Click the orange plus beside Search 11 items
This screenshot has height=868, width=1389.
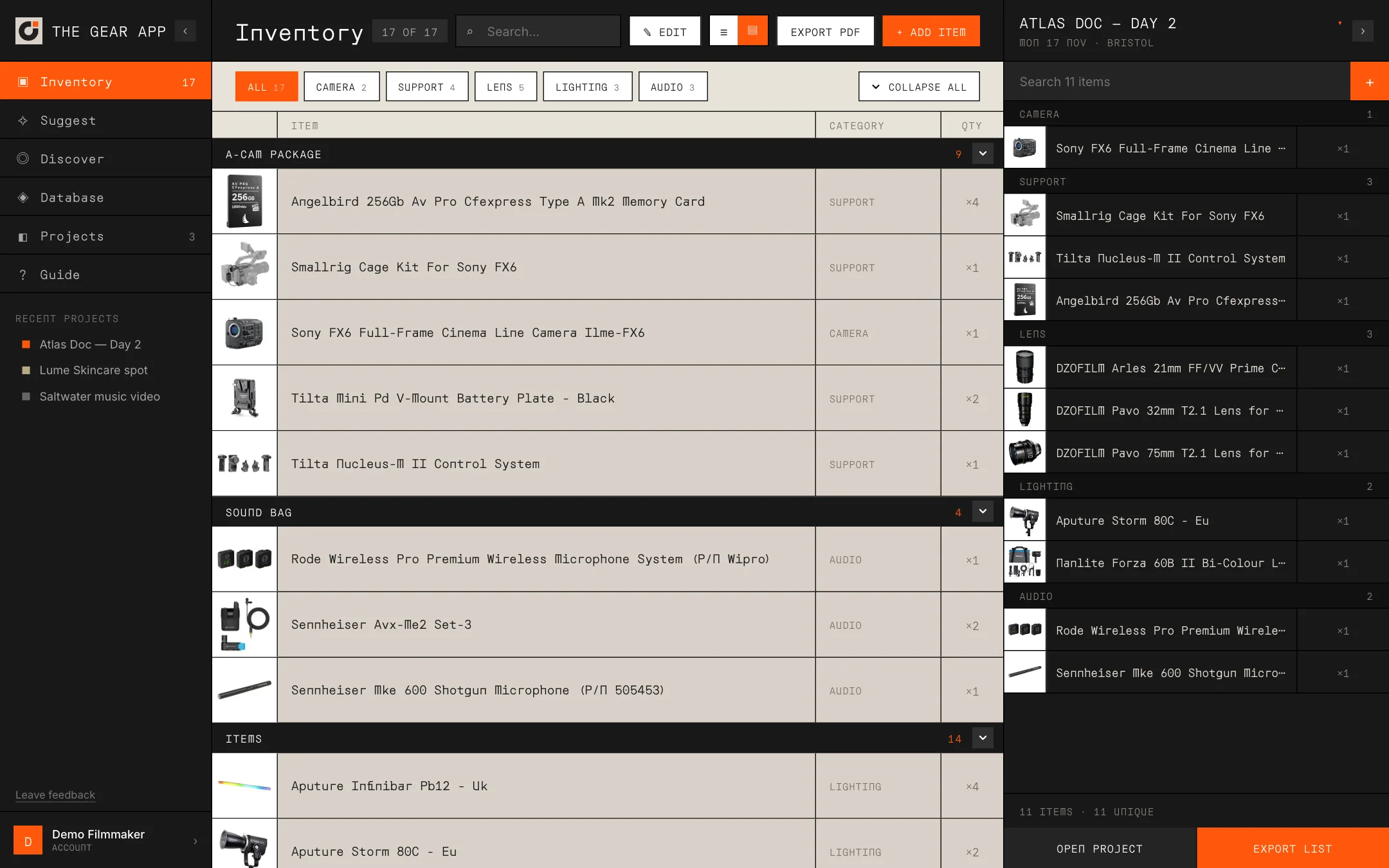click(1370, 82)
